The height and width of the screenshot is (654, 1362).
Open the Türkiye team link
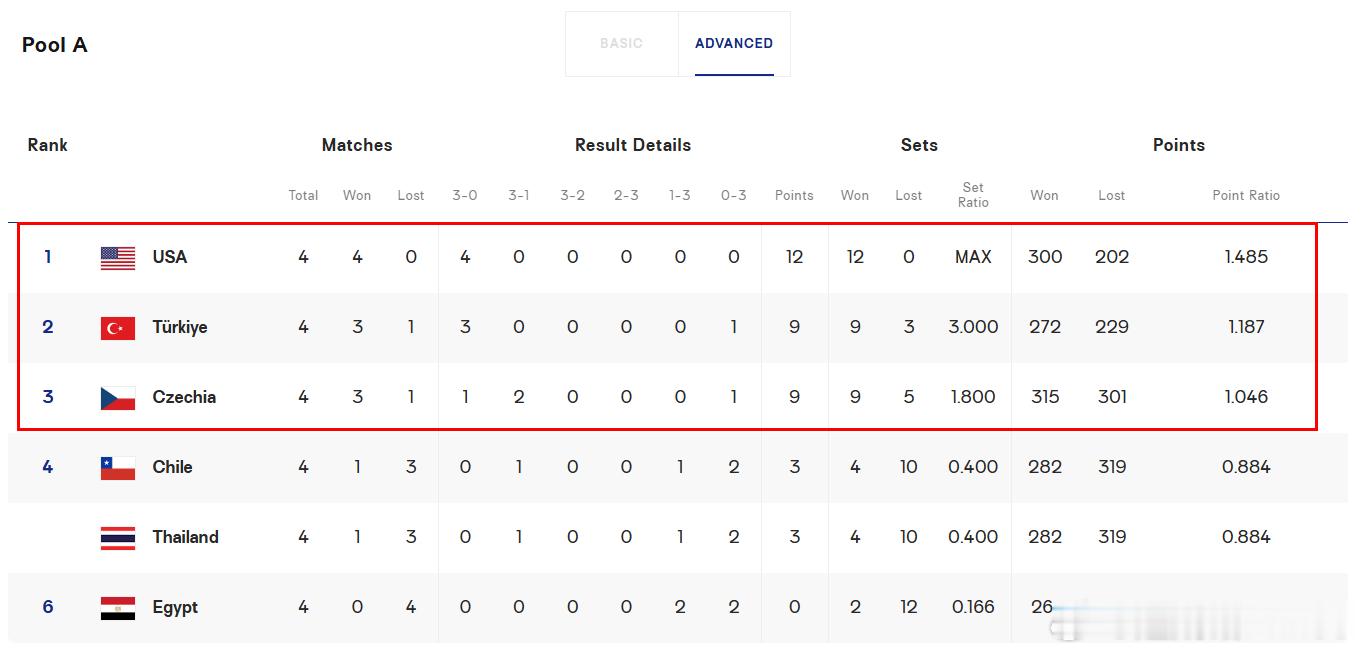tap(180, 327)
